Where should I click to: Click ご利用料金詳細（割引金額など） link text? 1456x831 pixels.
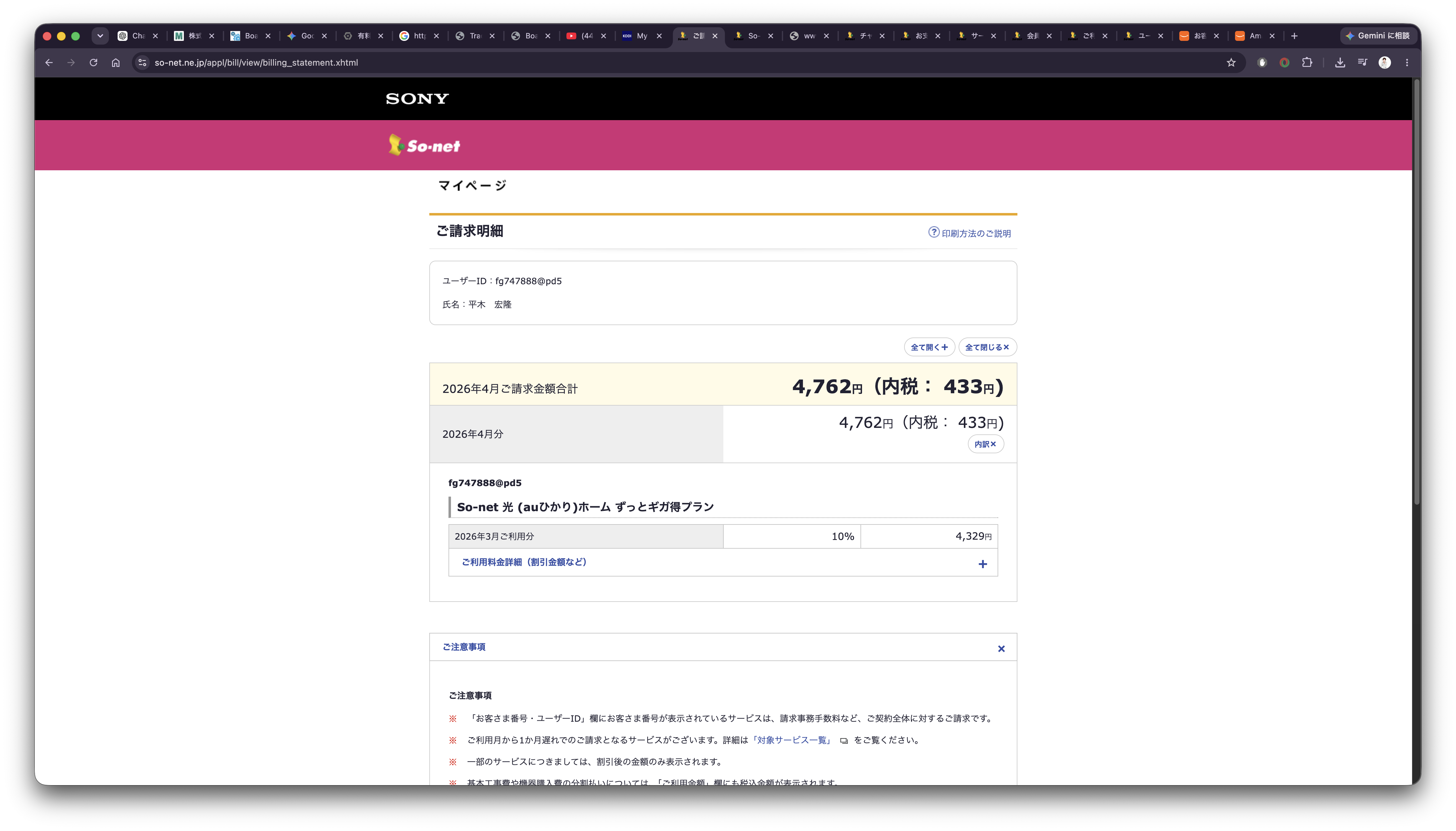pyautogui.click(x=524, y=562)
